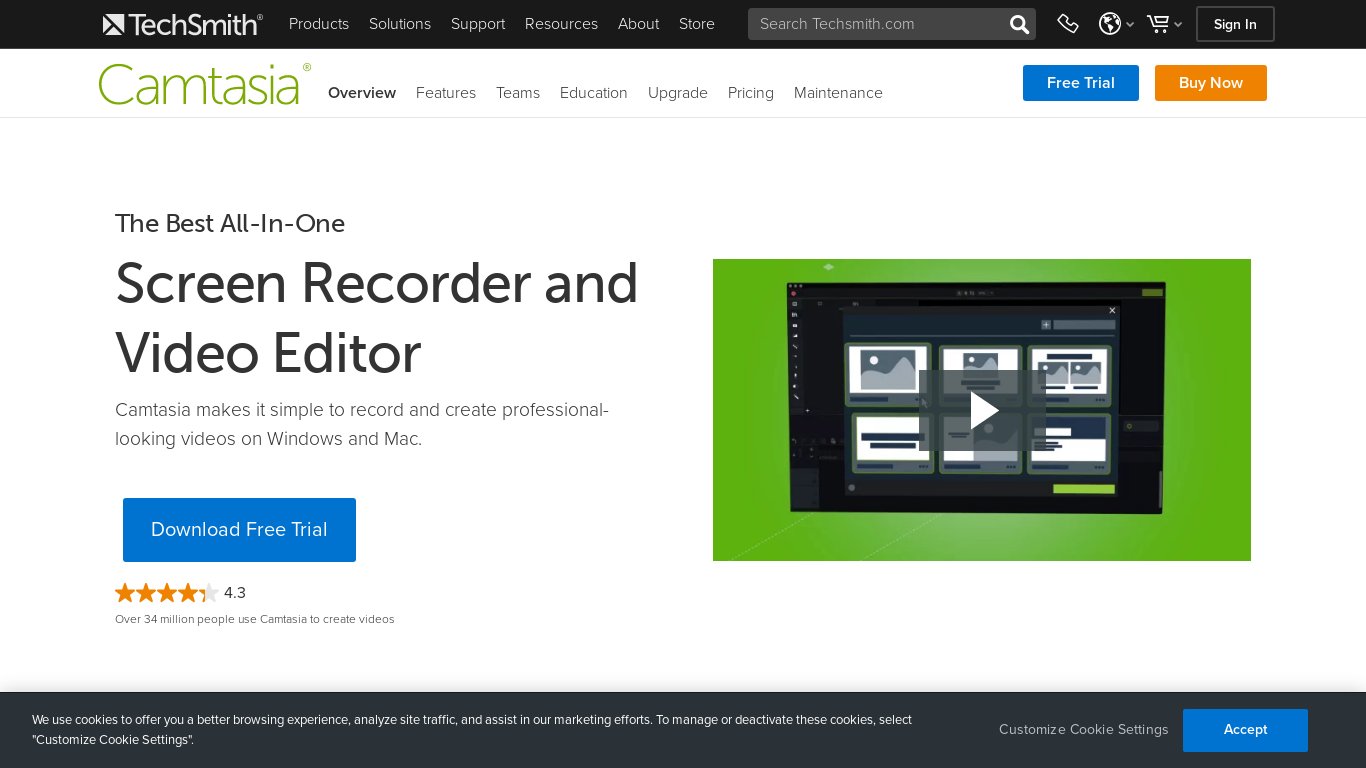Viewport: 1366px width, 768px height.
Task: Click the Camtasia logo
Action: coord(205,85)
